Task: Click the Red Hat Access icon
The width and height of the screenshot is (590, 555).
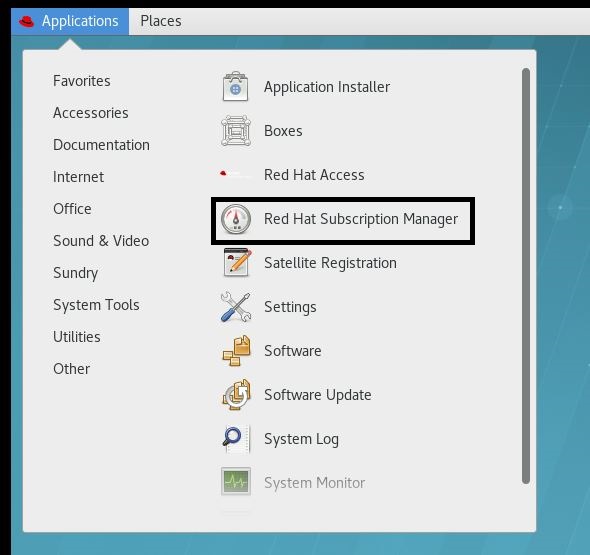Action: pos(236,175)
